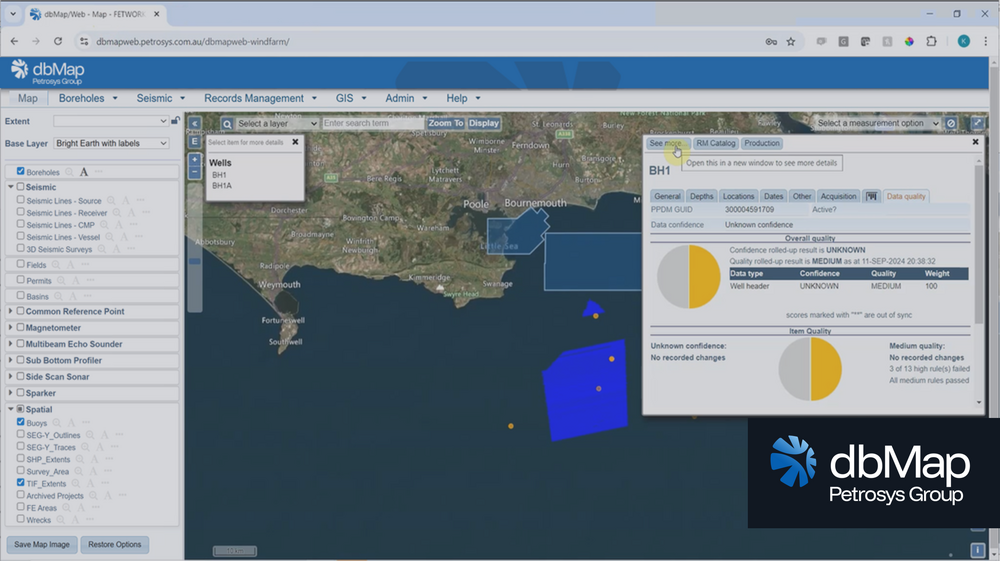The width and height of the screenshot is (1000, 561).
Task: Open the wellbore diagram icon tab in BH1 panel
Action: point(871,196)
